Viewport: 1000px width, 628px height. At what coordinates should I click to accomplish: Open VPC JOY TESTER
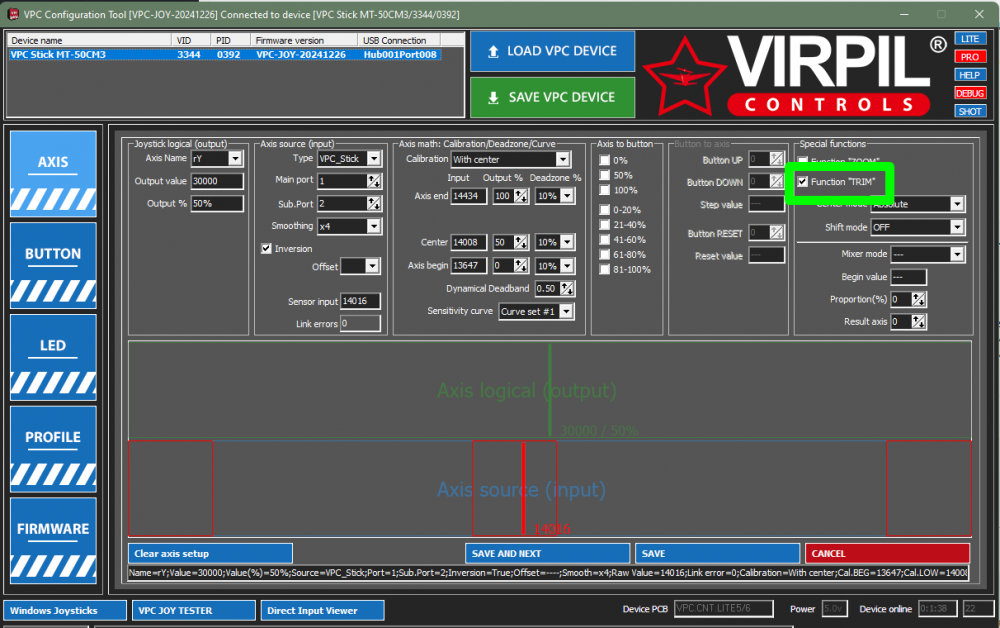(x=194, y=611)
